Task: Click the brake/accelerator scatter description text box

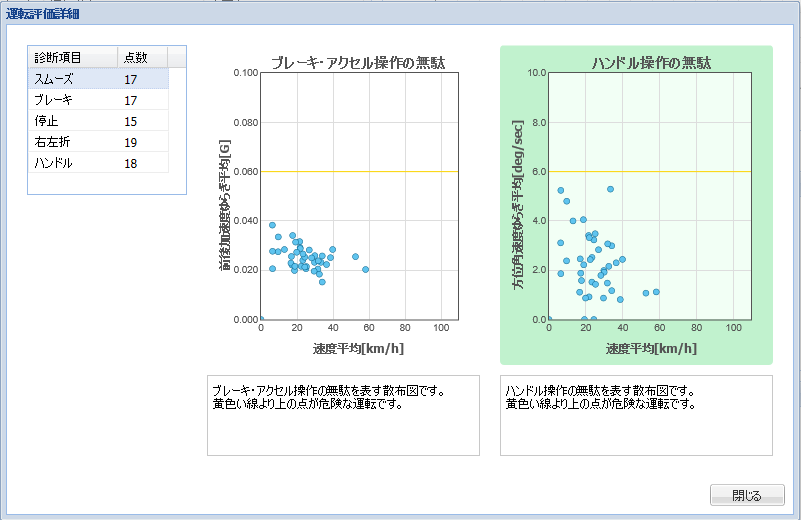Action: pos(343,415)
